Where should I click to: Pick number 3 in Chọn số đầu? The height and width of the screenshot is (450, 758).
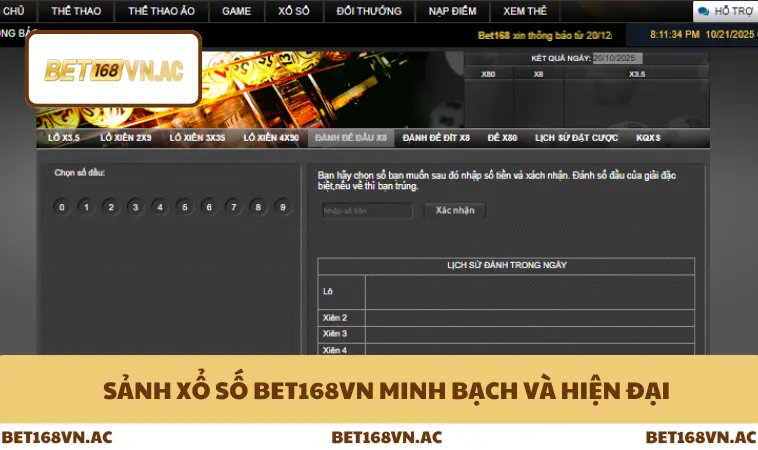(135, 207)
